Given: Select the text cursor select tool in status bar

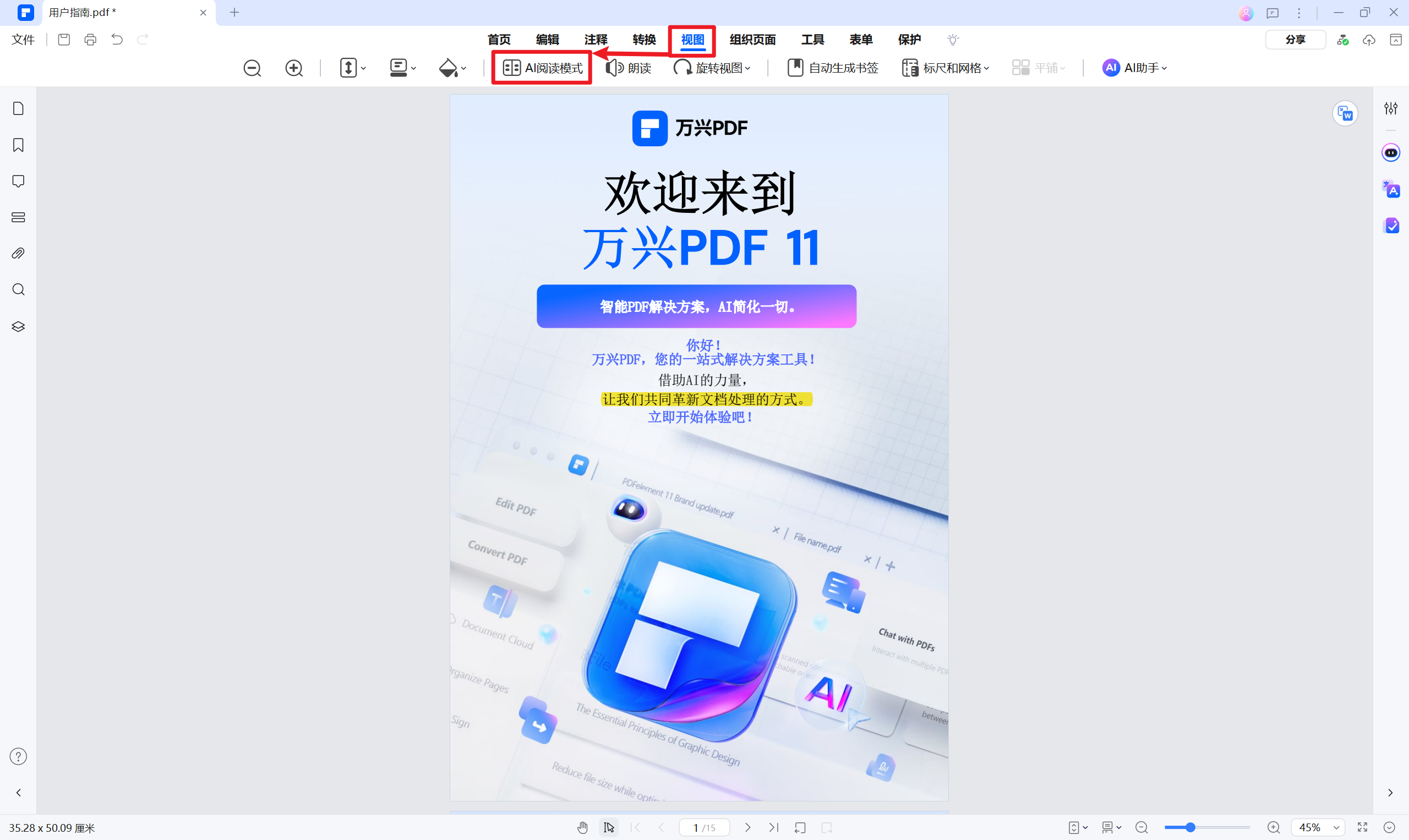Looking at the screenshot, I should (x=609, y=827).
